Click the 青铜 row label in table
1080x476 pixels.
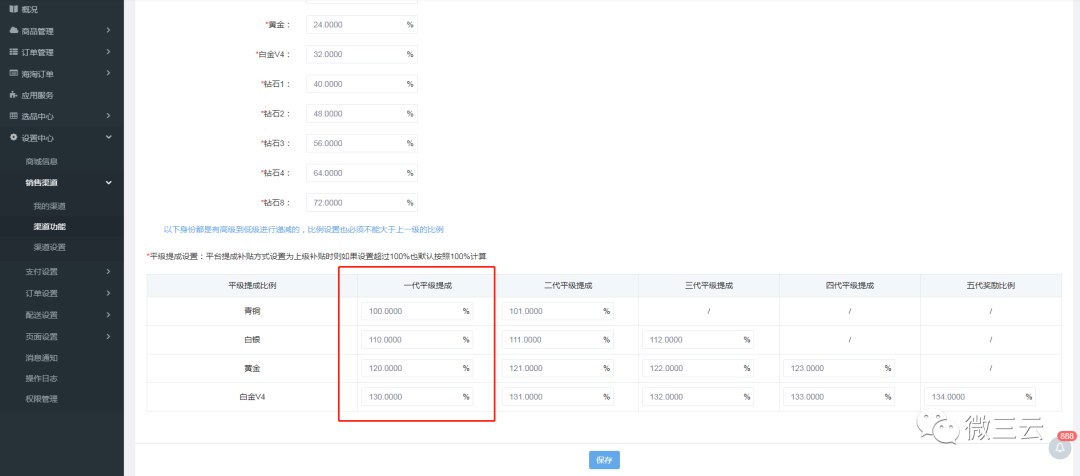coord(252,311)
